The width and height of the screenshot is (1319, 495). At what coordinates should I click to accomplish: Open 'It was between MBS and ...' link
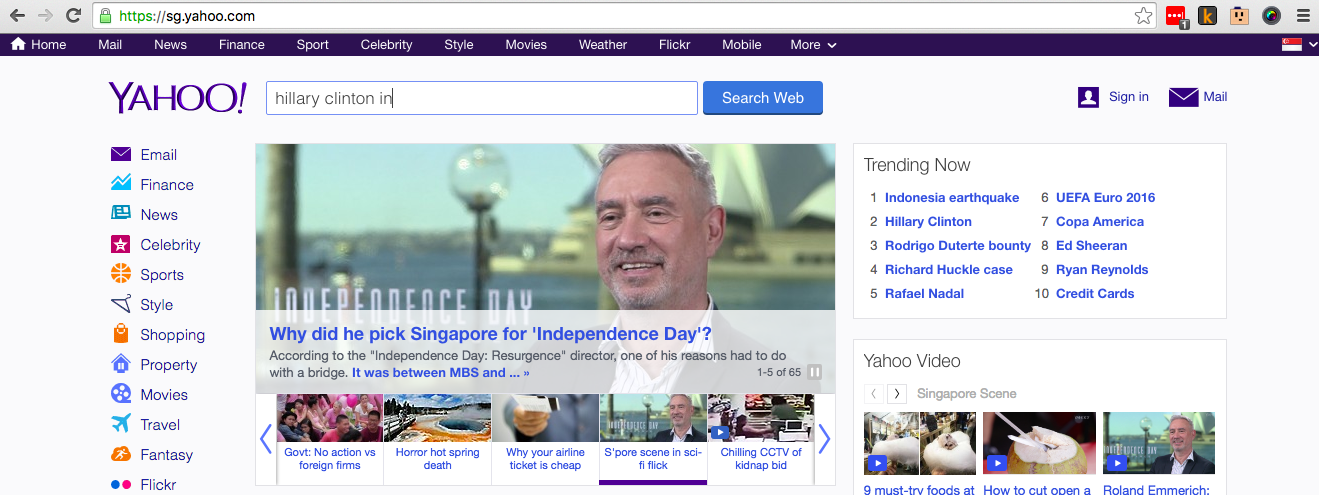(441, 373)
